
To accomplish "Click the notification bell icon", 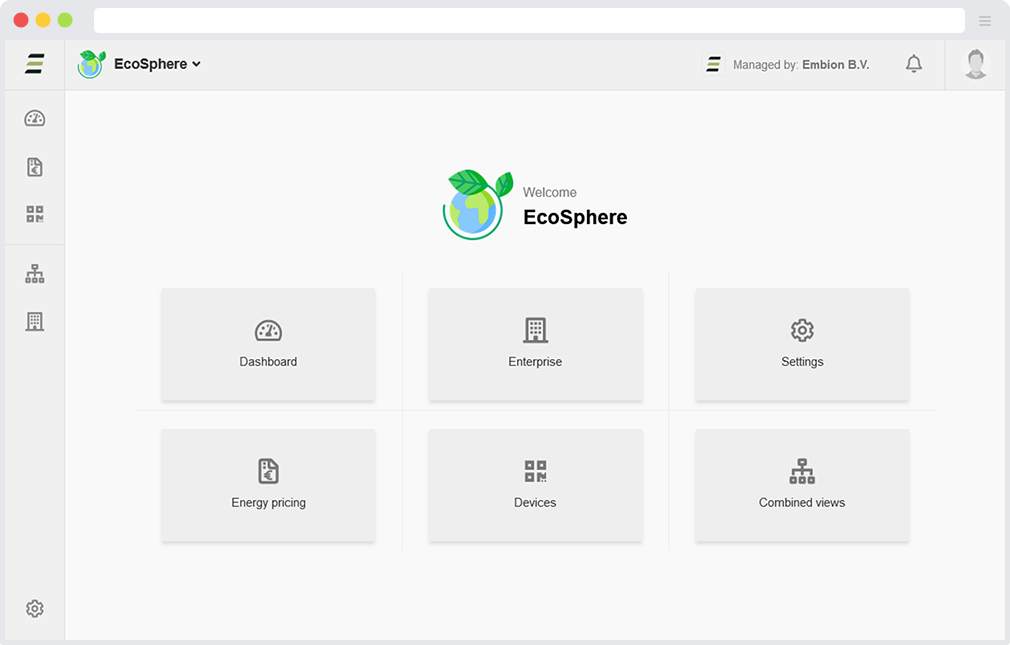I will [914, 64].
